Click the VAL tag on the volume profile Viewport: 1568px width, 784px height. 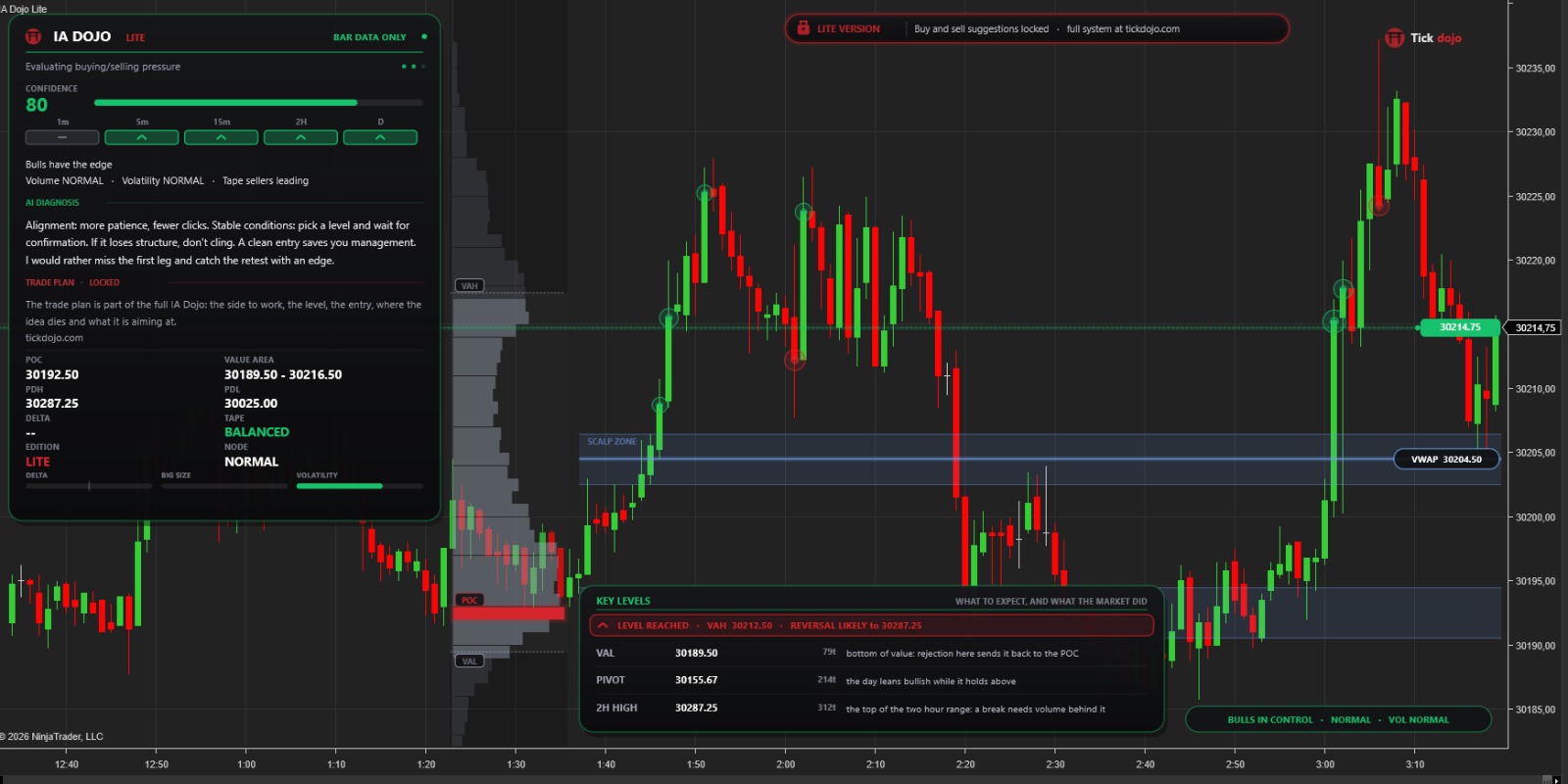pos(469,661)
